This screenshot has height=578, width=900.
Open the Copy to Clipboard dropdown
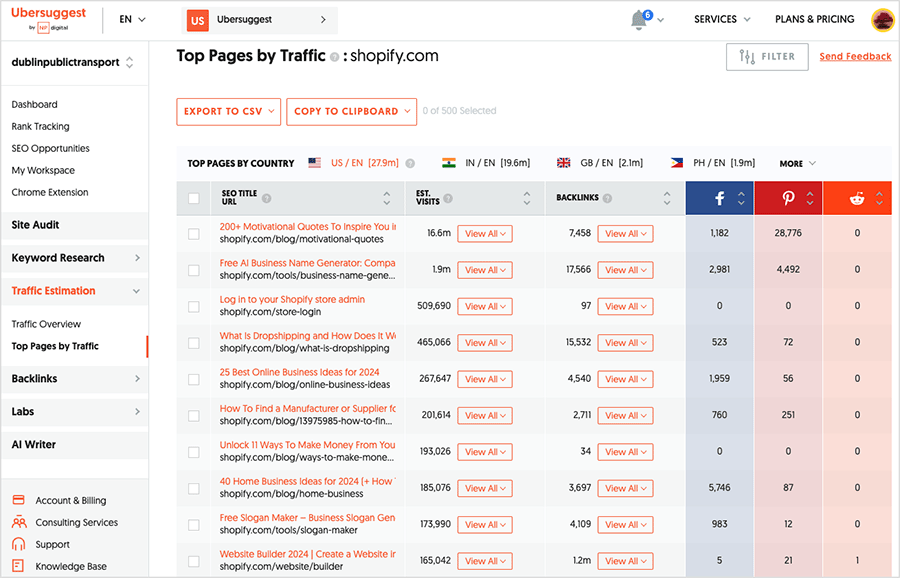[352, 111]
